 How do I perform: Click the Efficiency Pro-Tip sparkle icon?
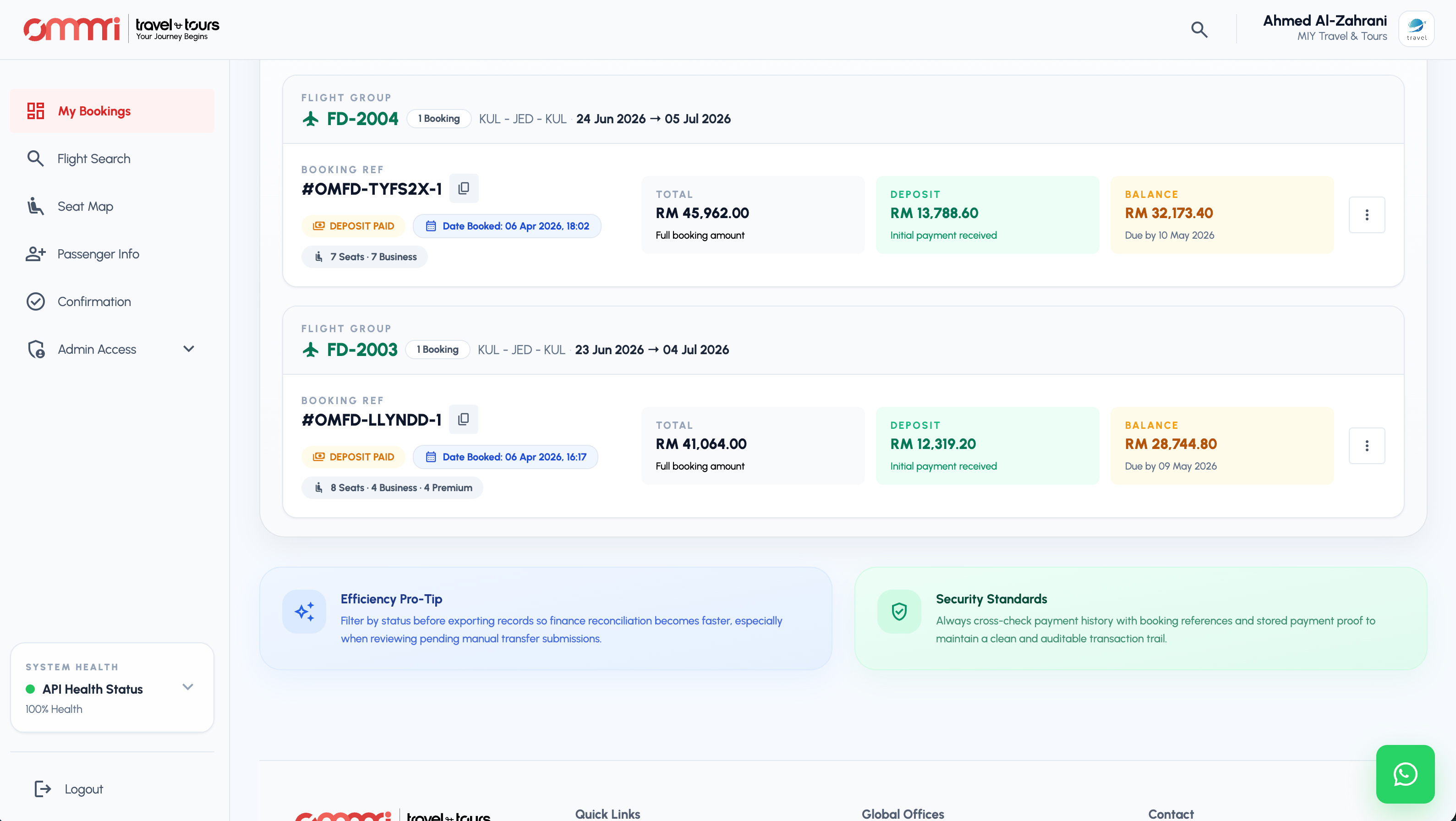click(x=304, y=611)
